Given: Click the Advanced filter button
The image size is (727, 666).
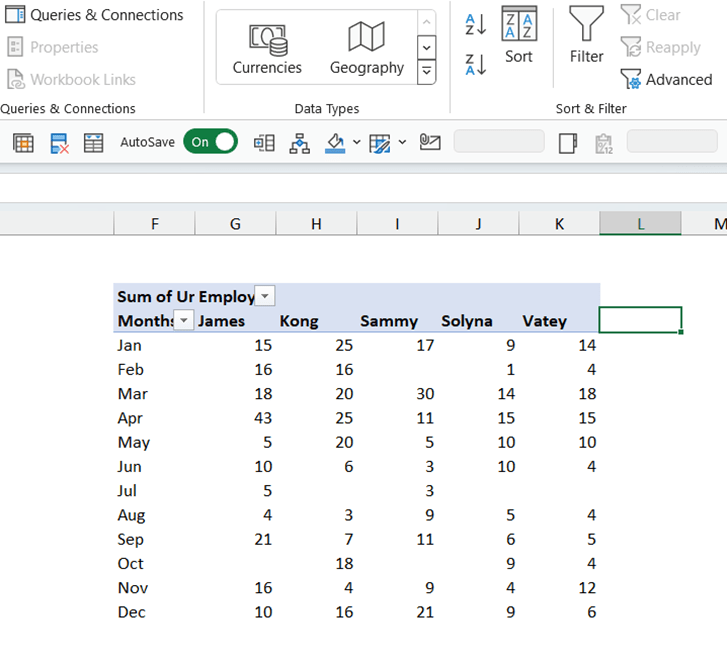Looking at the screenshot, I should 666,80.
